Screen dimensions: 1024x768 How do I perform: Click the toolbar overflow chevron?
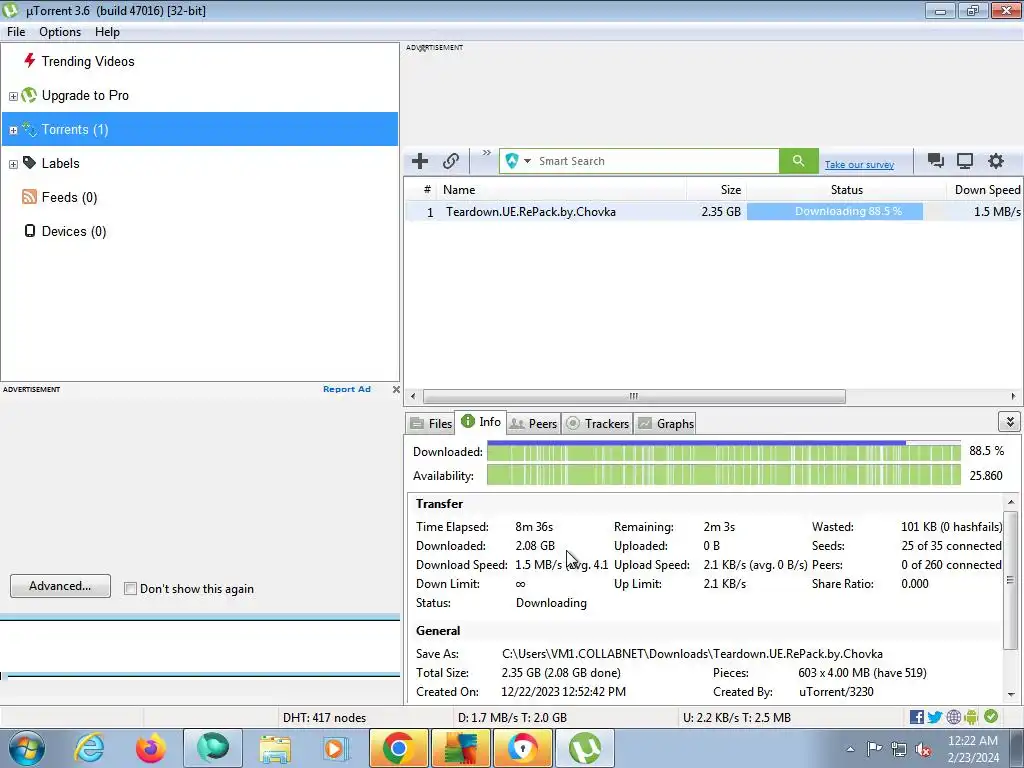[487, 153]
